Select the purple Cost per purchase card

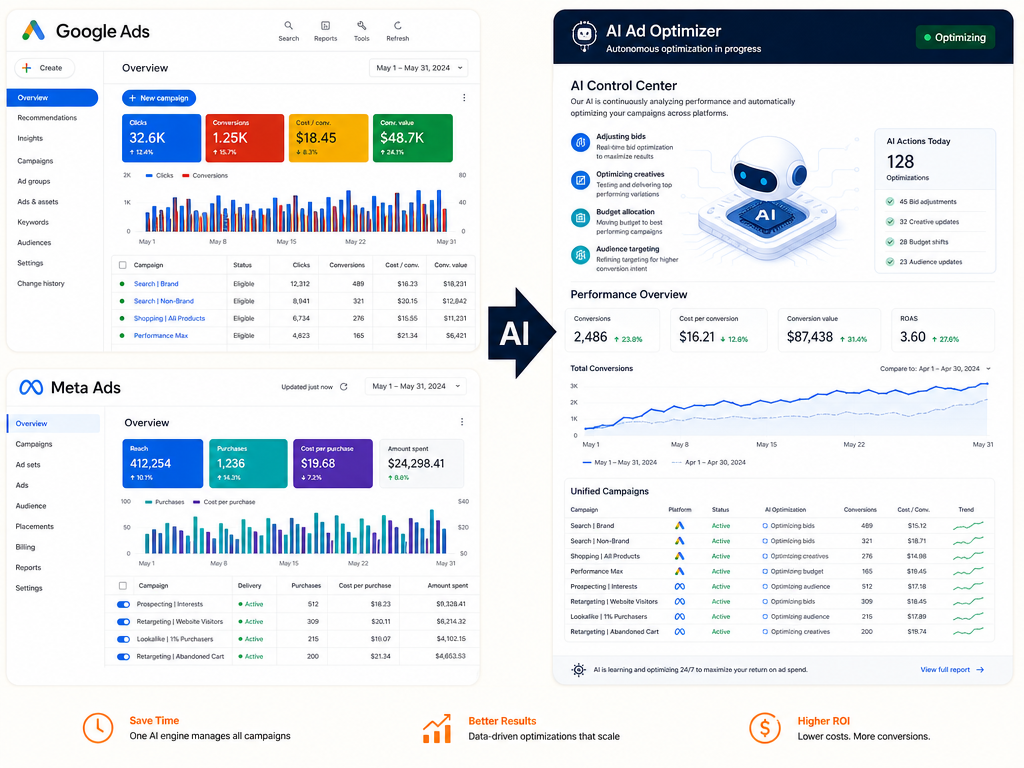332,463
